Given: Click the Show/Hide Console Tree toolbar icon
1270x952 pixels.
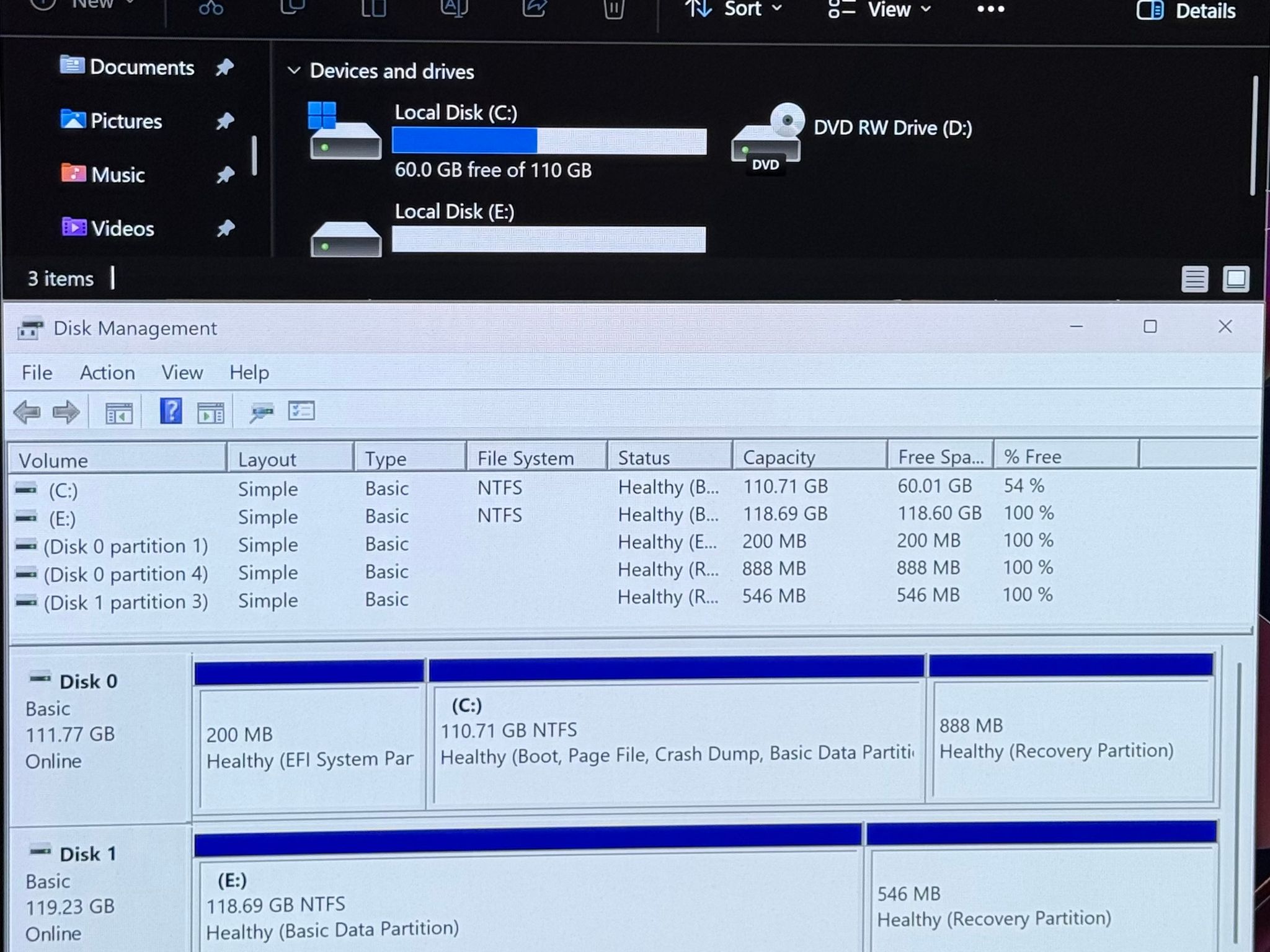Looking at the screenshot, I should click(119, 413).
